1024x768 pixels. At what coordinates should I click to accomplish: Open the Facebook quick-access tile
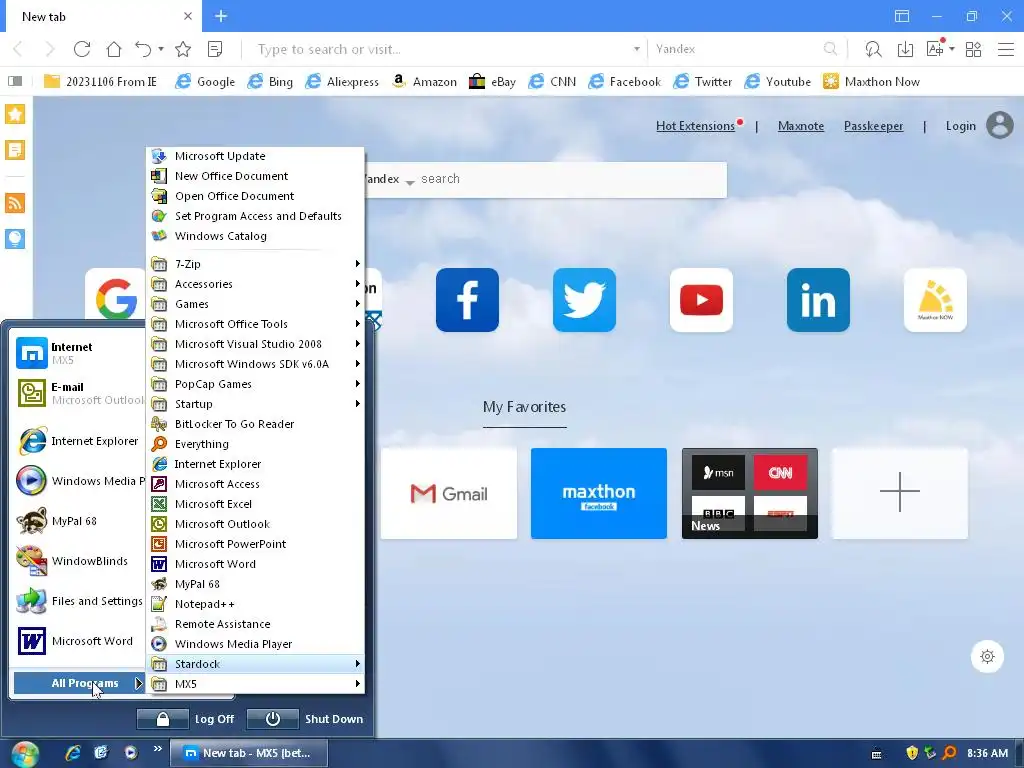pos(467,300)
